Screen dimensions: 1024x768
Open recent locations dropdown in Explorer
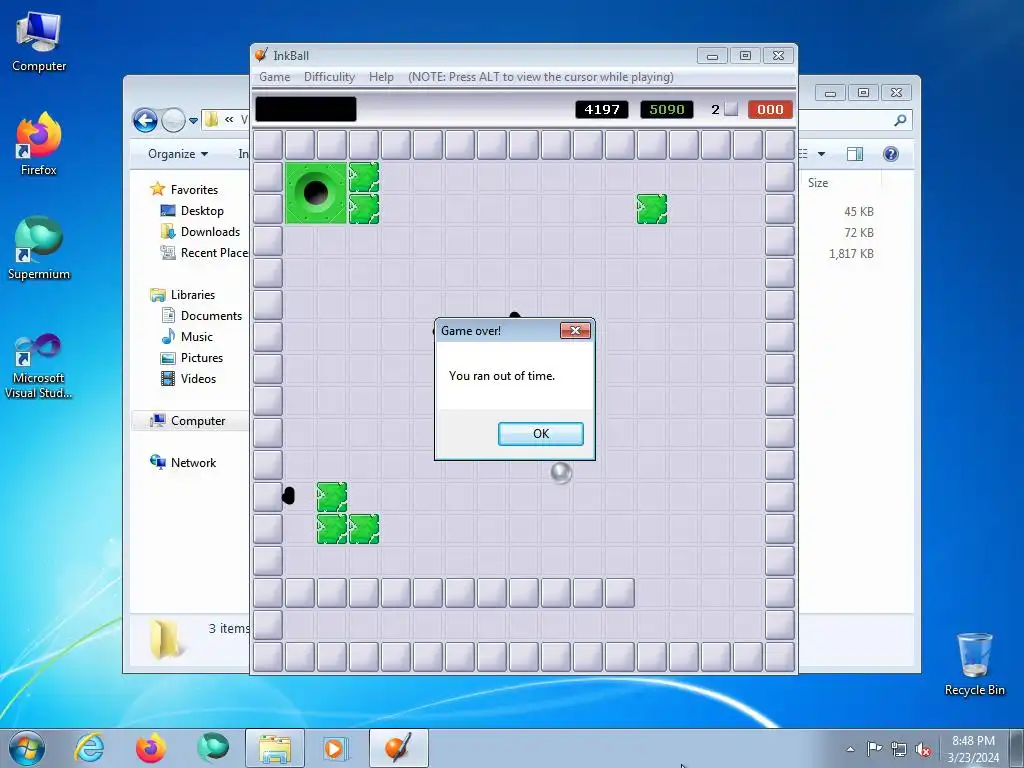(193, 121)
